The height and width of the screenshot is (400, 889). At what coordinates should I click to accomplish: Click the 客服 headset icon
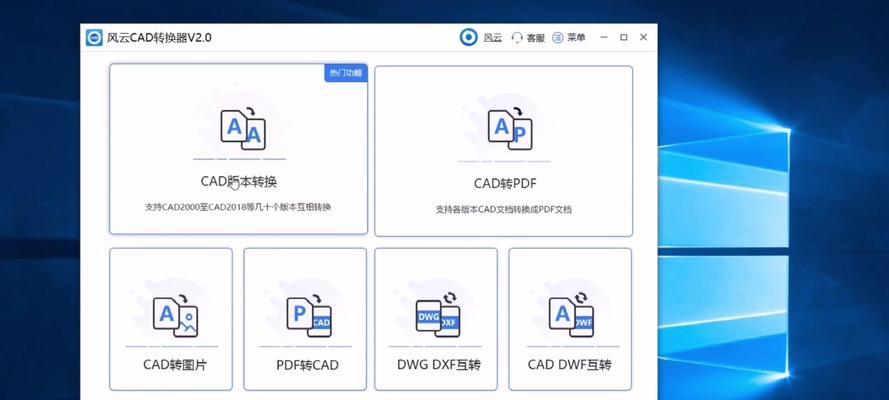click(x=517, y=37)
